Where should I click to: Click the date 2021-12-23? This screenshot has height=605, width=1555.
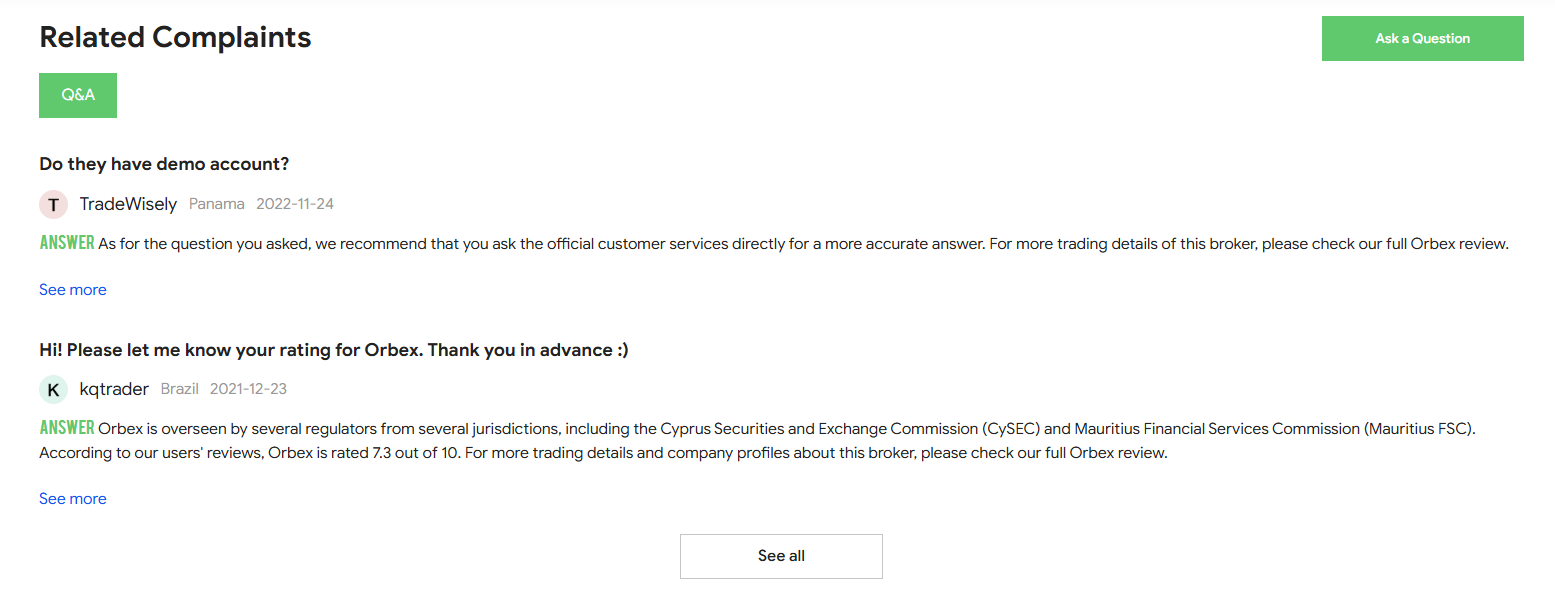pos(248,389)
